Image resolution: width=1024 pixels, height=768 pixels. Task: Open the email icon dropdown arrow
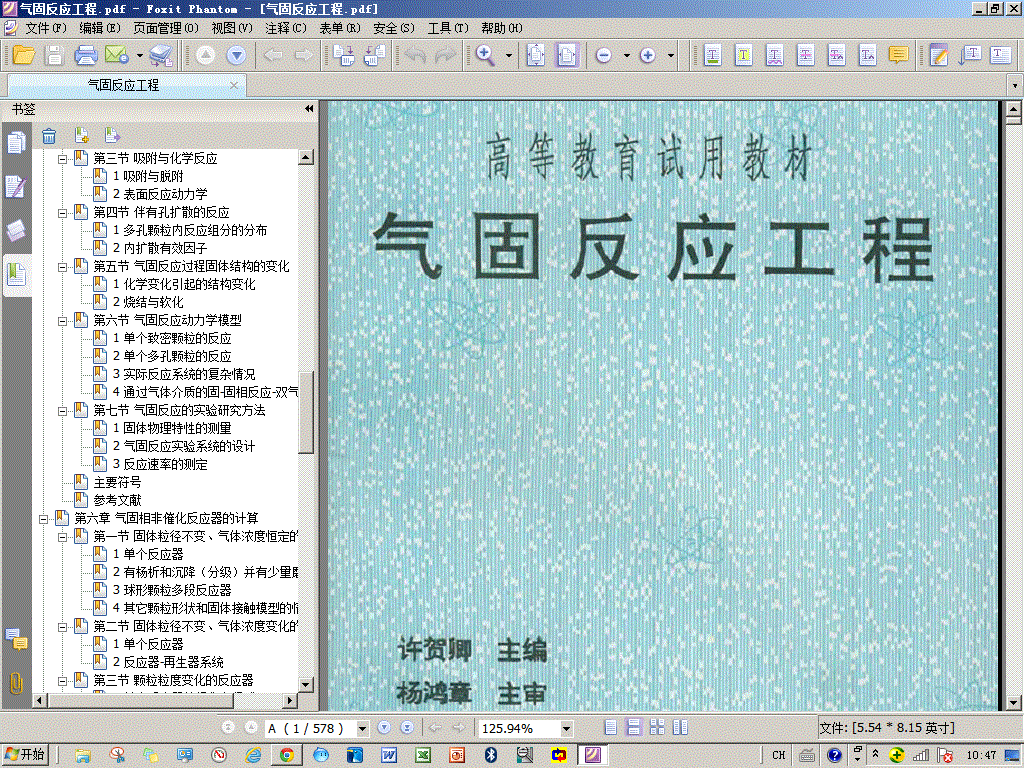pyautogui.click(x=139, y=56)
